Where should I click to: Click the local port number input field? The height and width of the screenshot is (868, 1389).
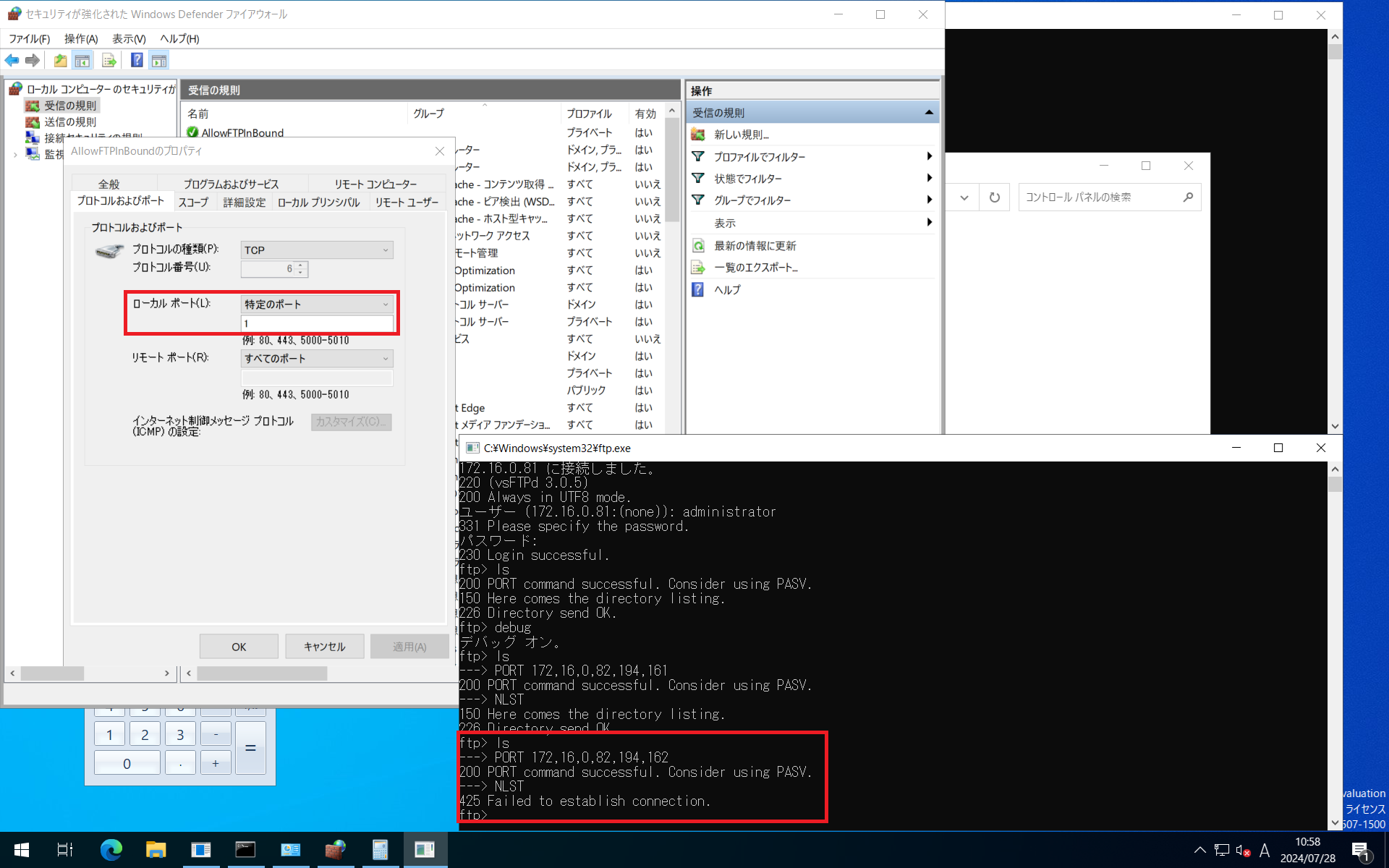pyautogui.click(x=316, y=323)
